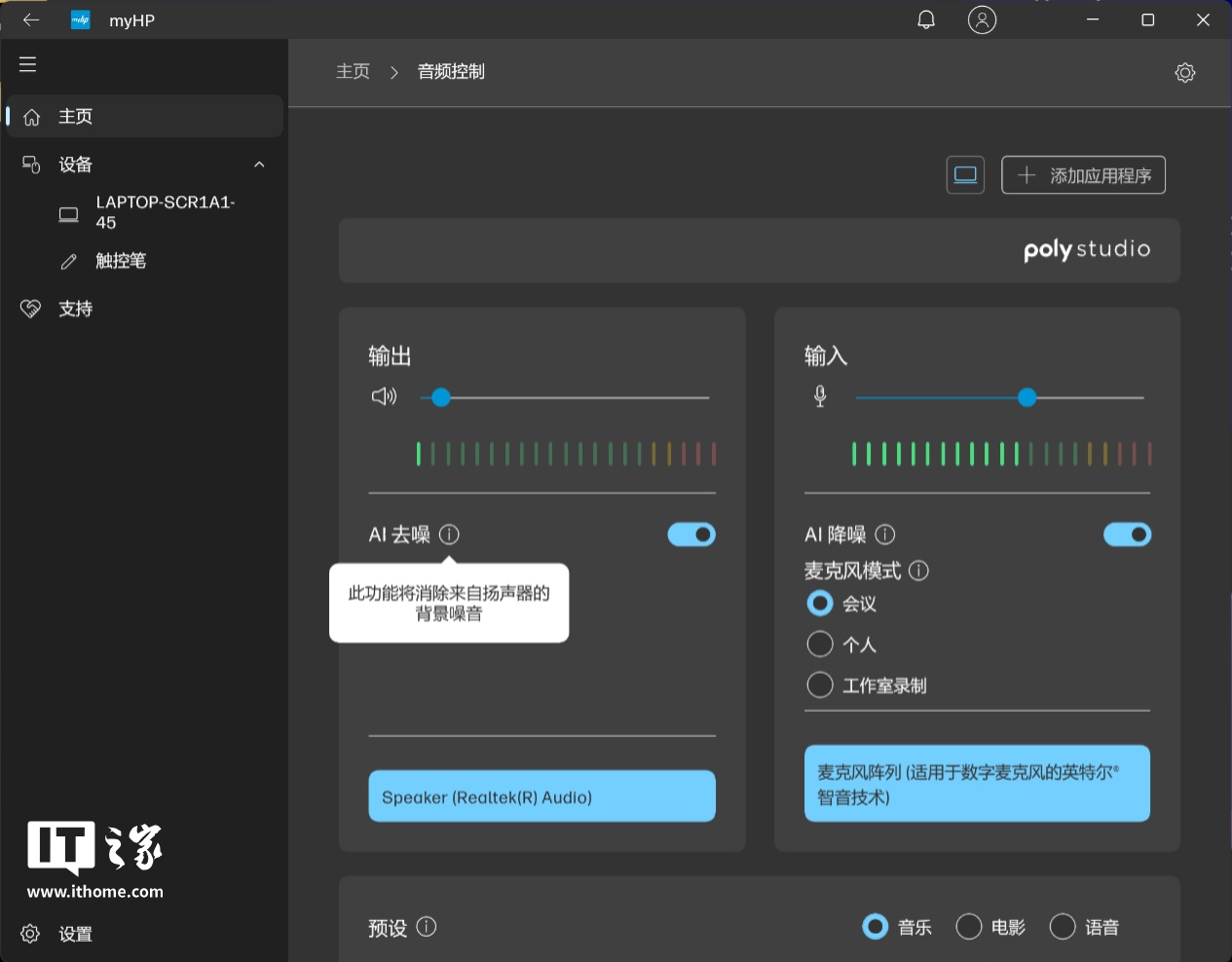Click the info icon next to 麦克风模式
Image resolution: width=1232 pixels, height=962 pixels.
918,571
